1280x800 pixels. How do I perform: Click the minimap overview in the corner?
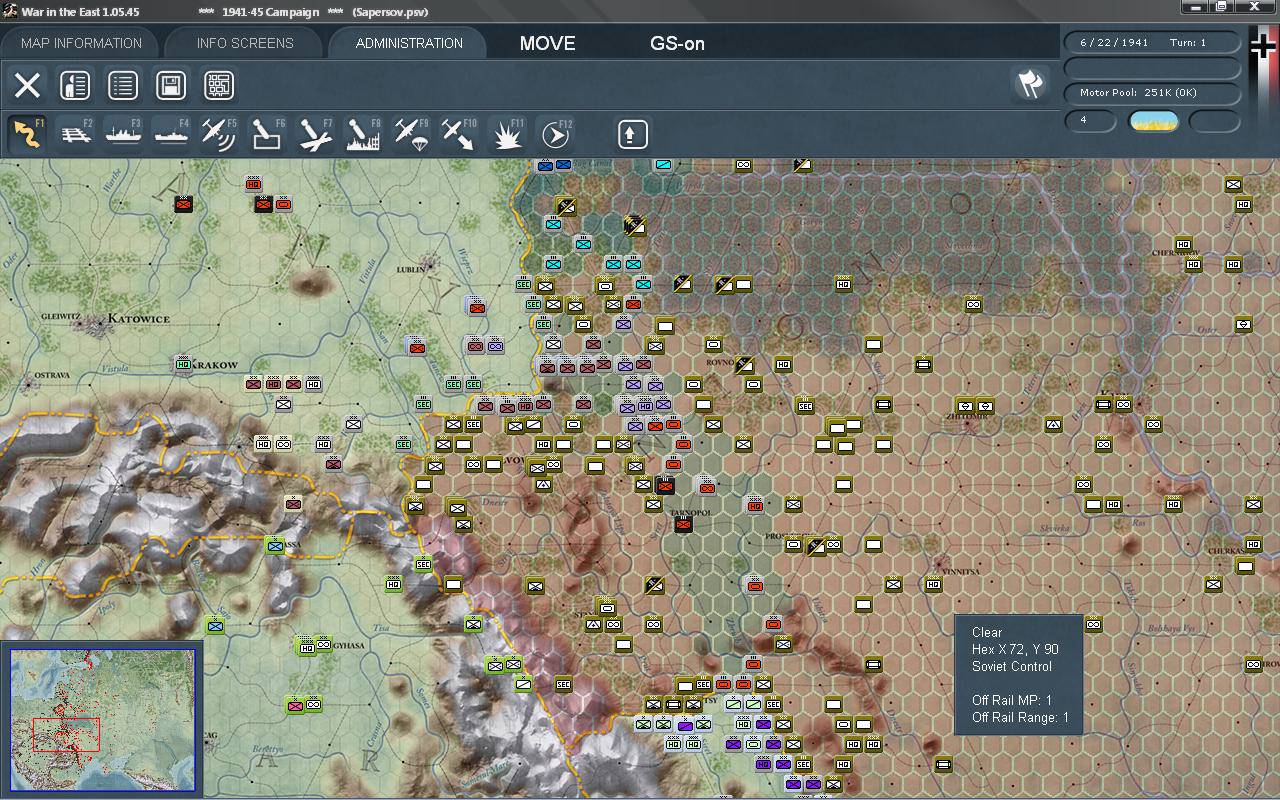coord(102,719)
